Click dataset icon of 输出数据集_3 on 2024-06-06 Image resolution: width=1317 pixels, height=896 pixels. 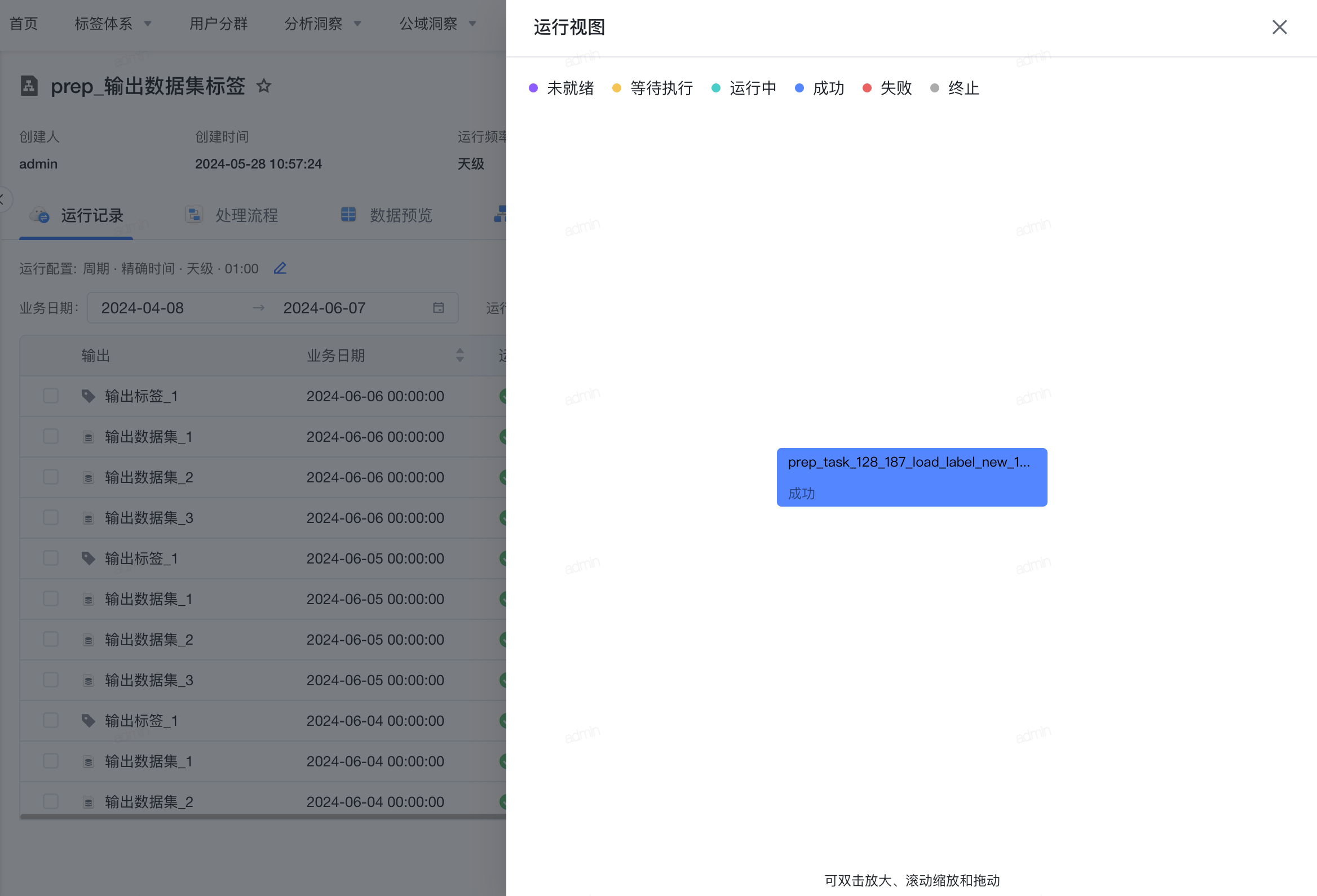click(88, 518)
